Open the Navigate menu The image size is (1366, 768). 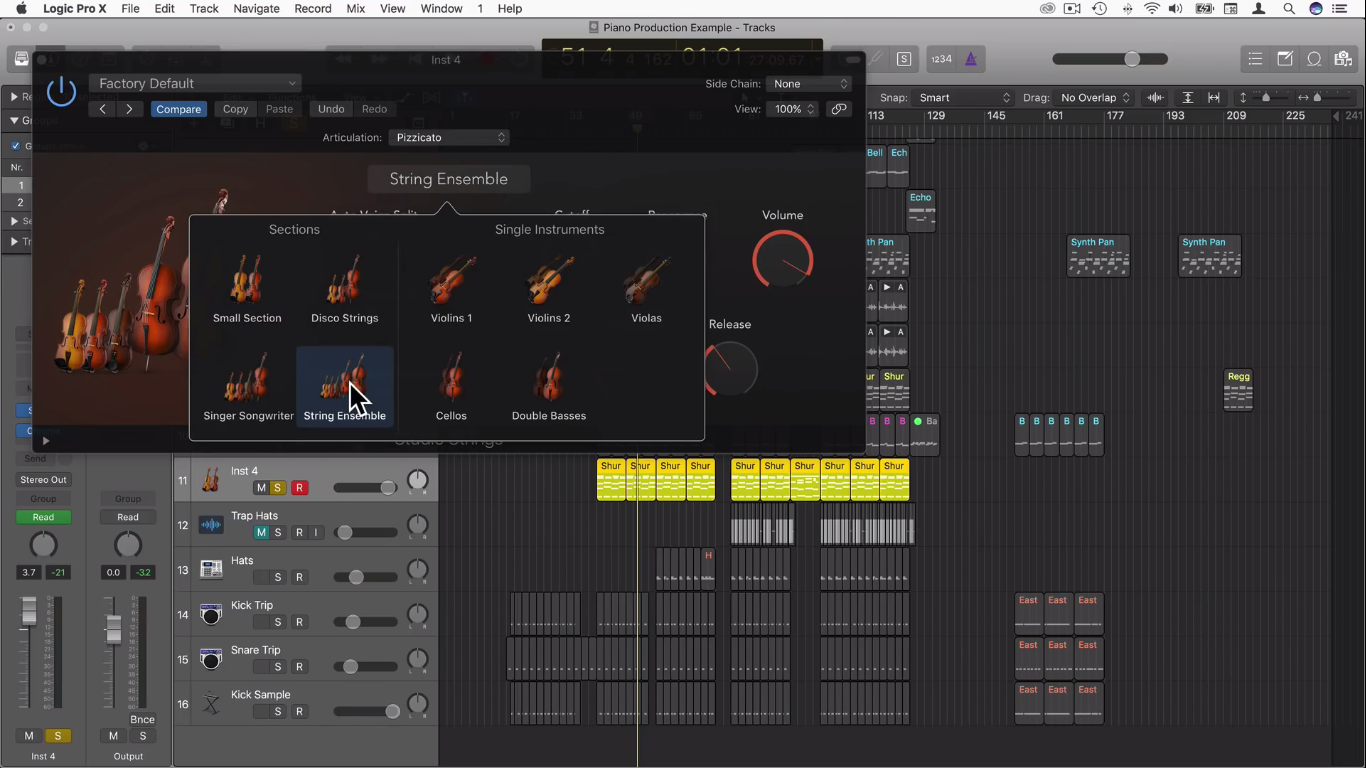[256, 9]
